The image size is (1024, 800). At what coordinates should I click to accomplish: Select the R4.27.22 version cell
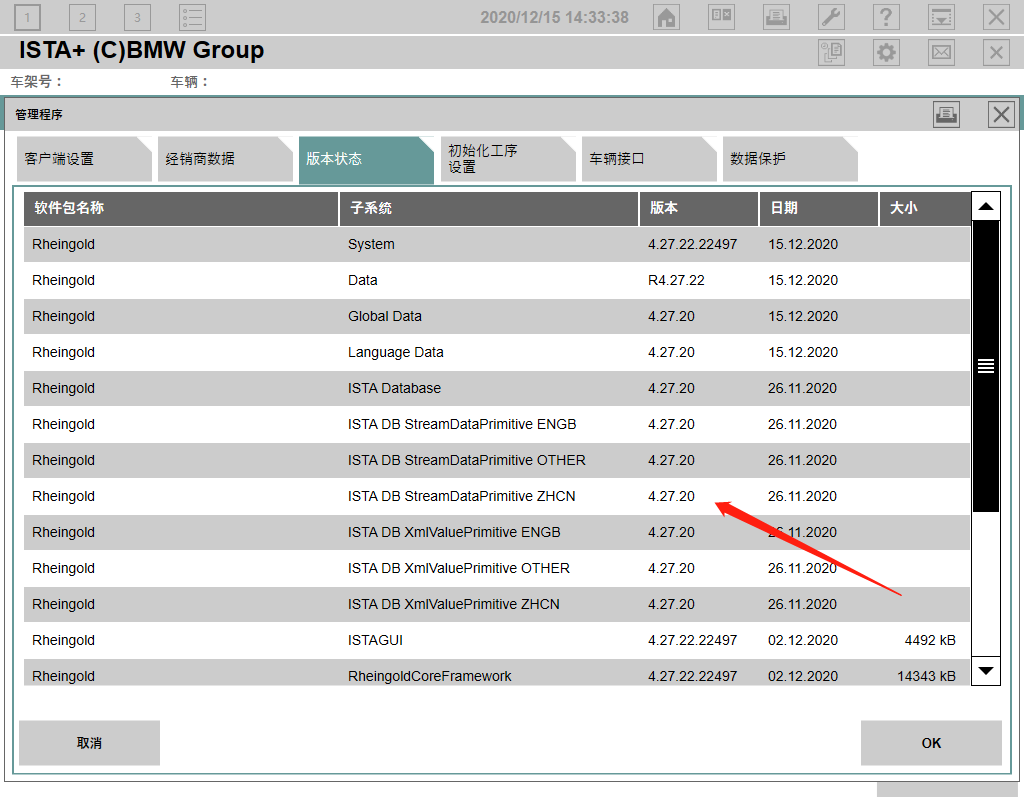point(676,280)
